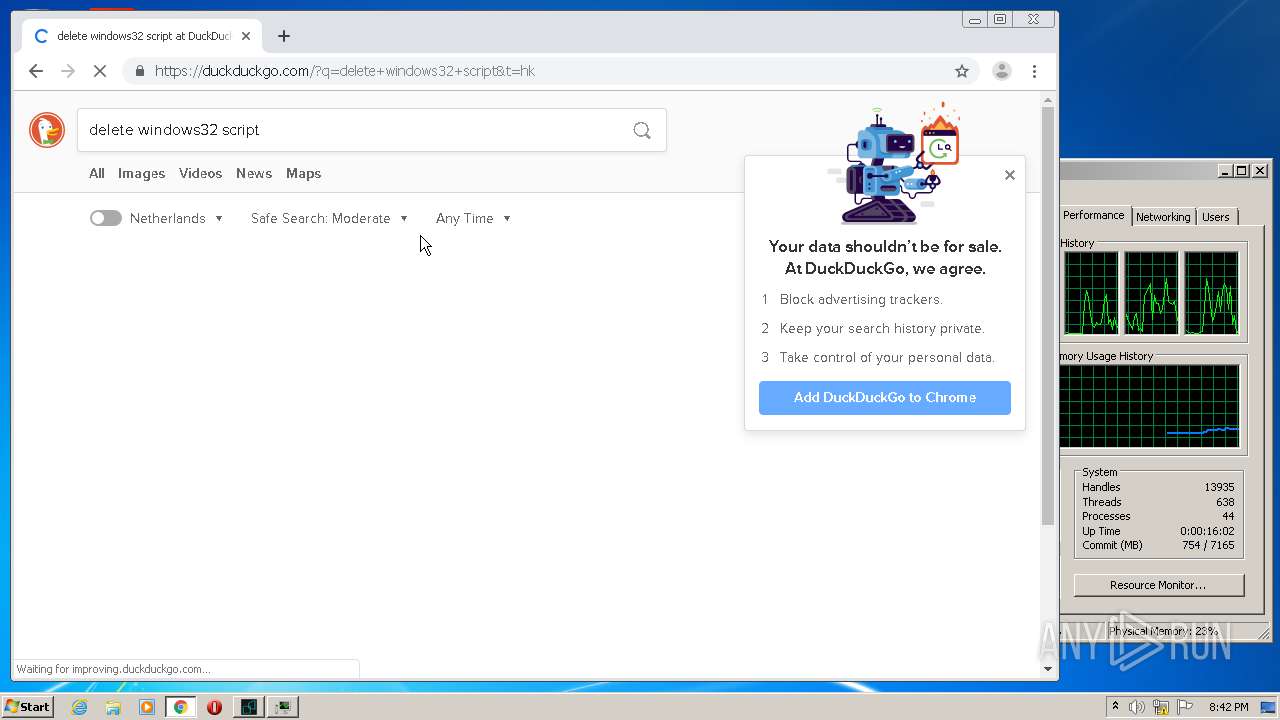This screenshot has width=1280, height=720.
Task: Click Add DuckDuckGo to Chrome button
Action: pos(885,397)
